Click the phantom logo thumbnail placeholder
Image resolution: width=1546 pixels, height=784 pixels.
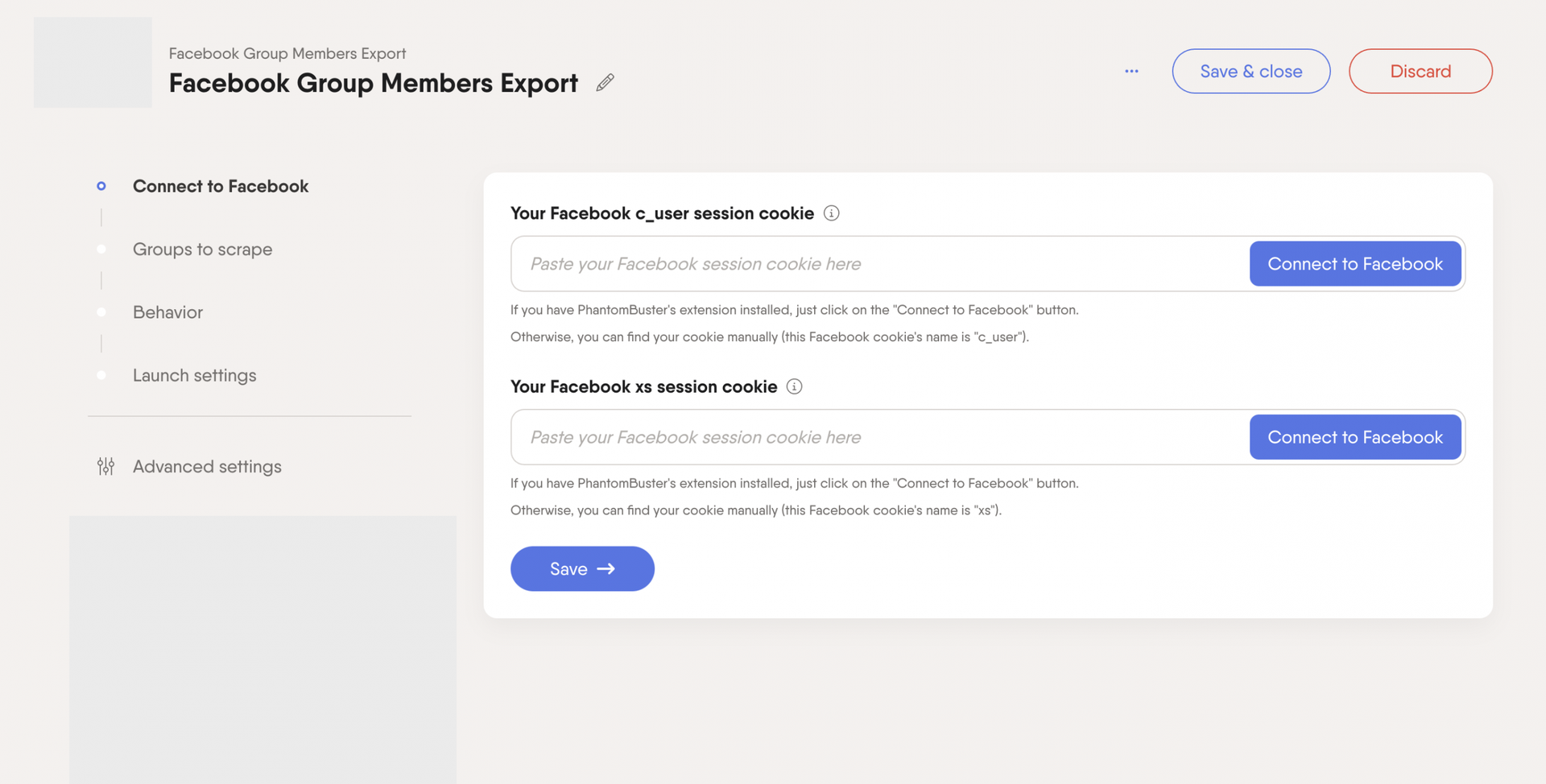[93, 63]
